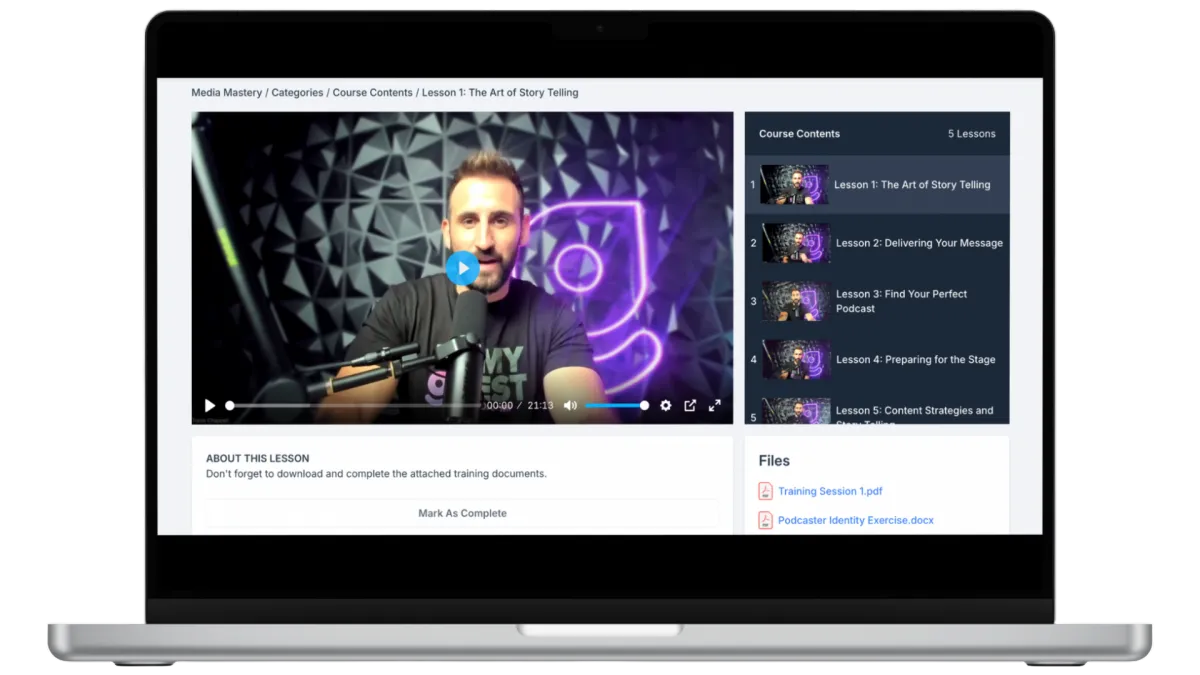
Task: Enter fullscreen with the expand icon
Action: (x=715, y=406)
